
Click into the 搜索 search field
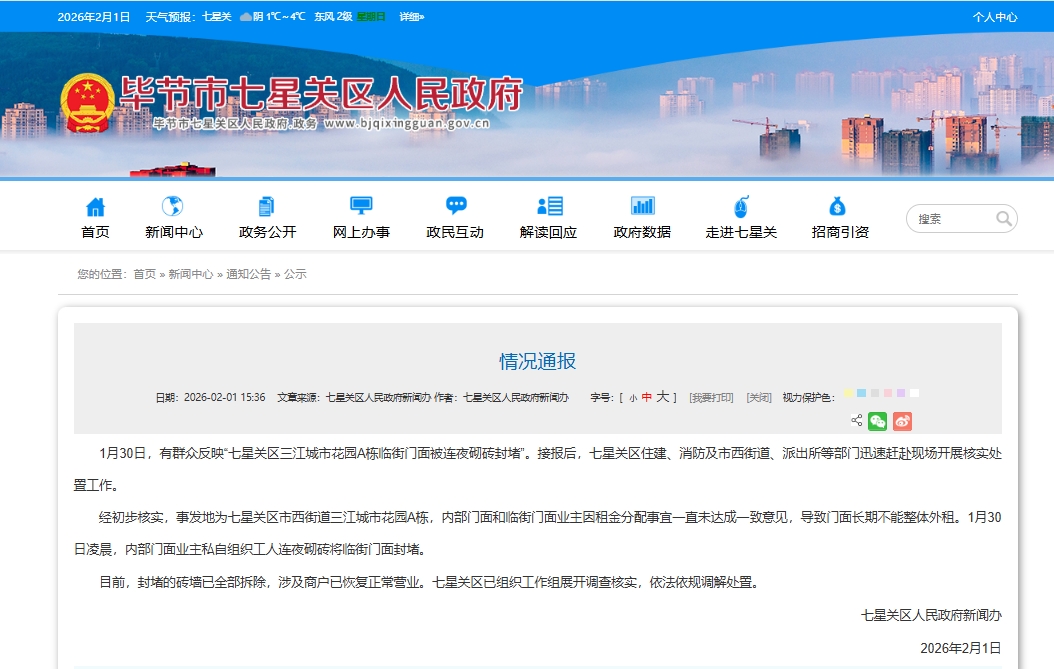click(950, 219)
